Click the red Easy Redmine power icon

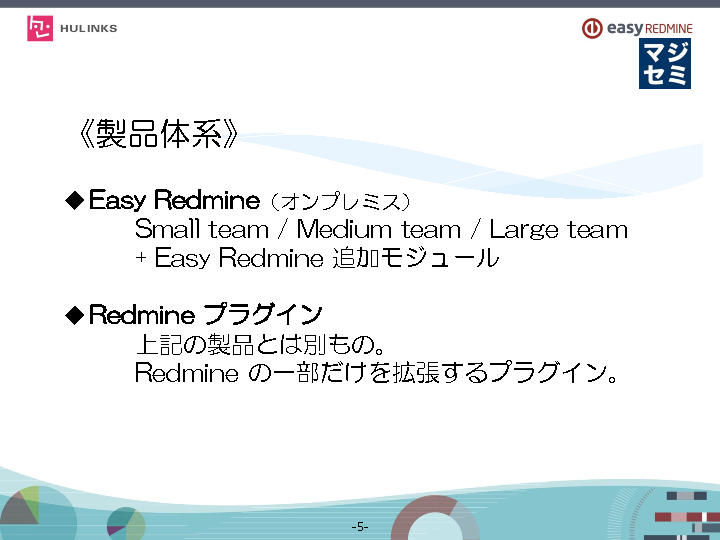591,28
